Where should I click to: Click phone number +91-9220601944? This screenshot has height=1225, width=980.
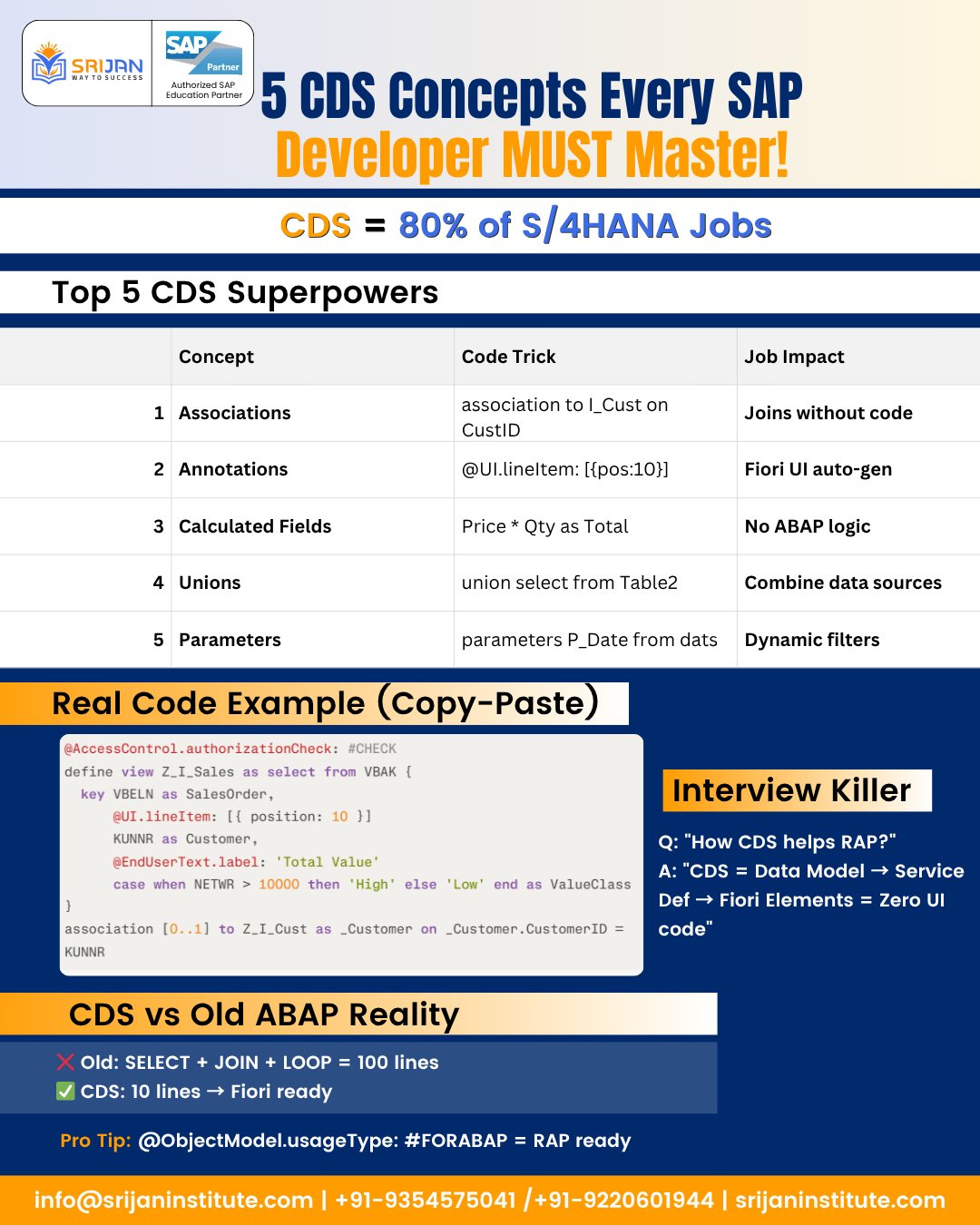click(623, 1200)
